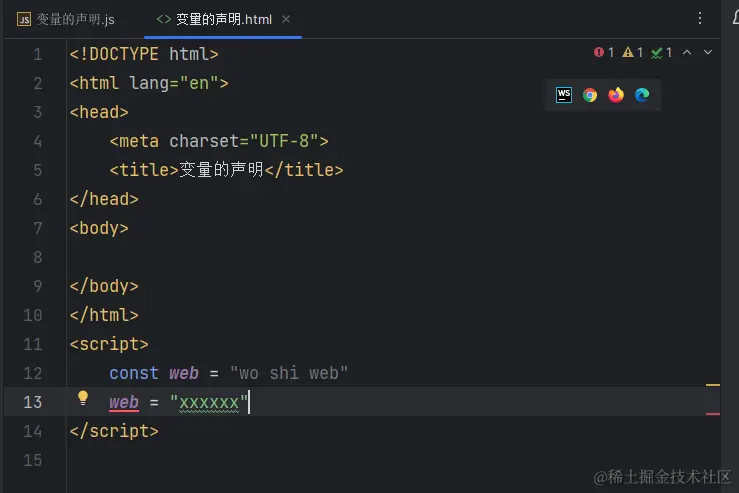Go to next highlighted error arrow
This screenshot has width=739, height=493.
pos(708,52)
